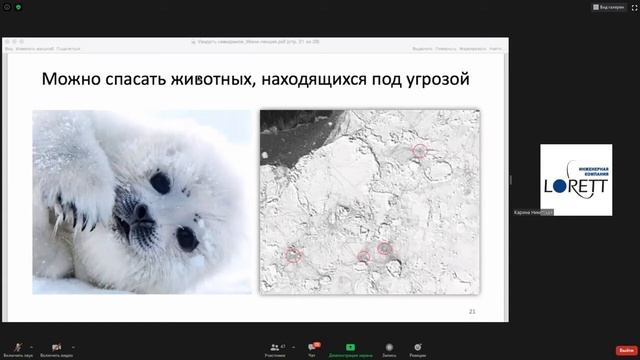Enter full screen mode icon
640x360 pixels.
634,7
